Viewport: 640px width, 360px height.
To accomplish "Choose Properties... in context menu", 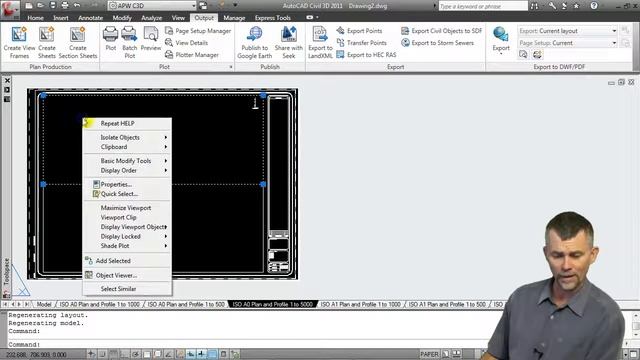I will (127, 184).
